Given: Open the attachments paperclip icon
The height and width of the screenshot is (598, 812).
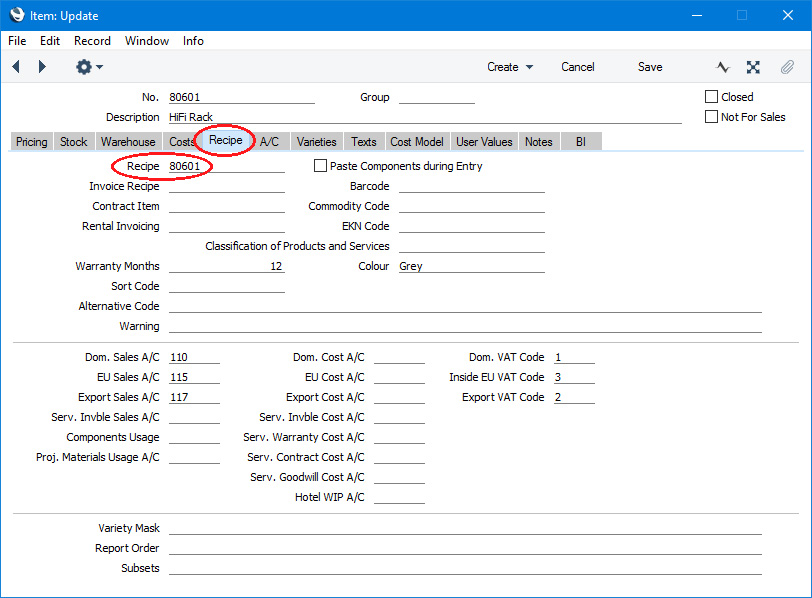Looking at the screenshot, I should pyautogui.click(x=787, y=67).
